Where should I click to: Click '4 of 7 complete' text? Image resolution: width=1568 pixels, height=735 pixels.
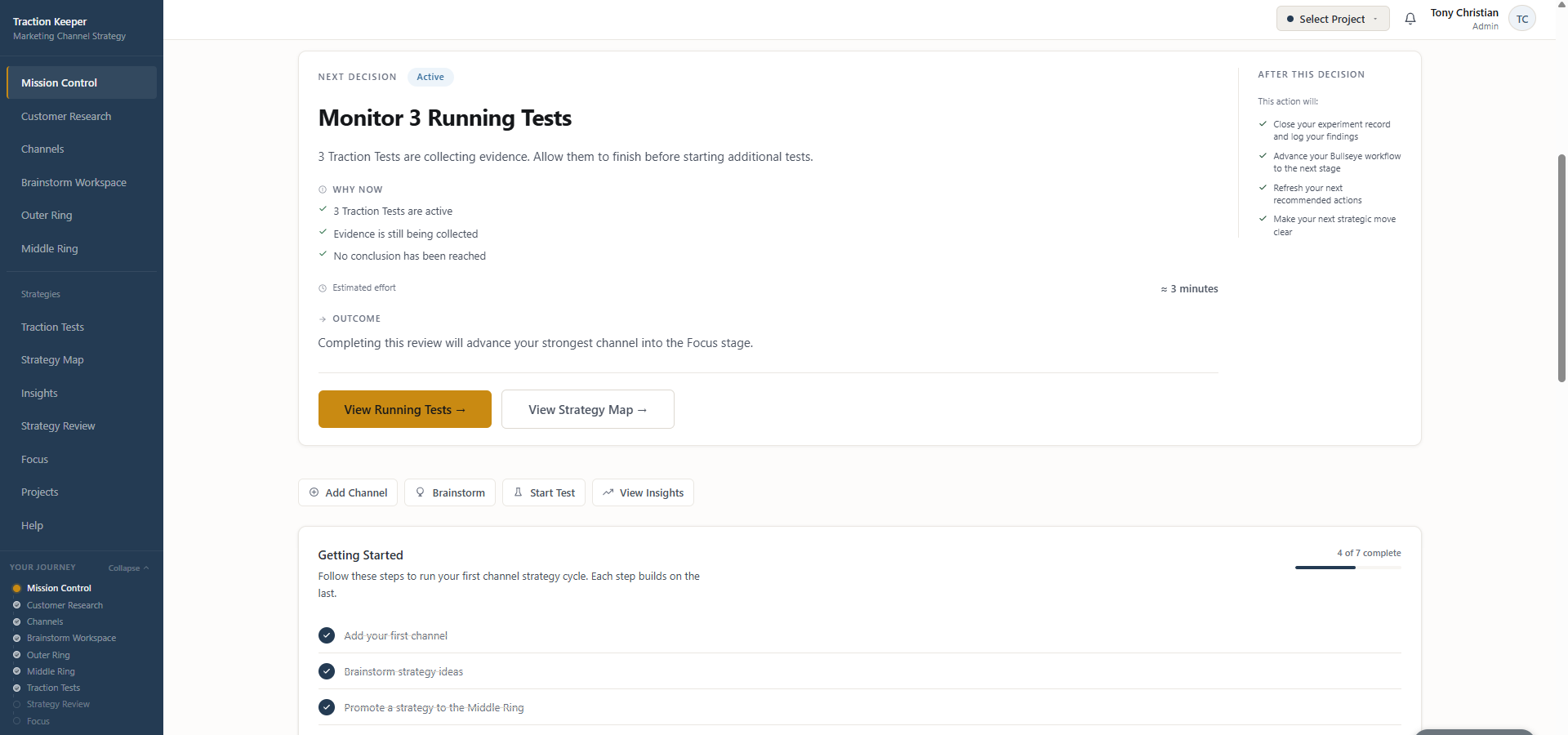[x=1369, y=553]
